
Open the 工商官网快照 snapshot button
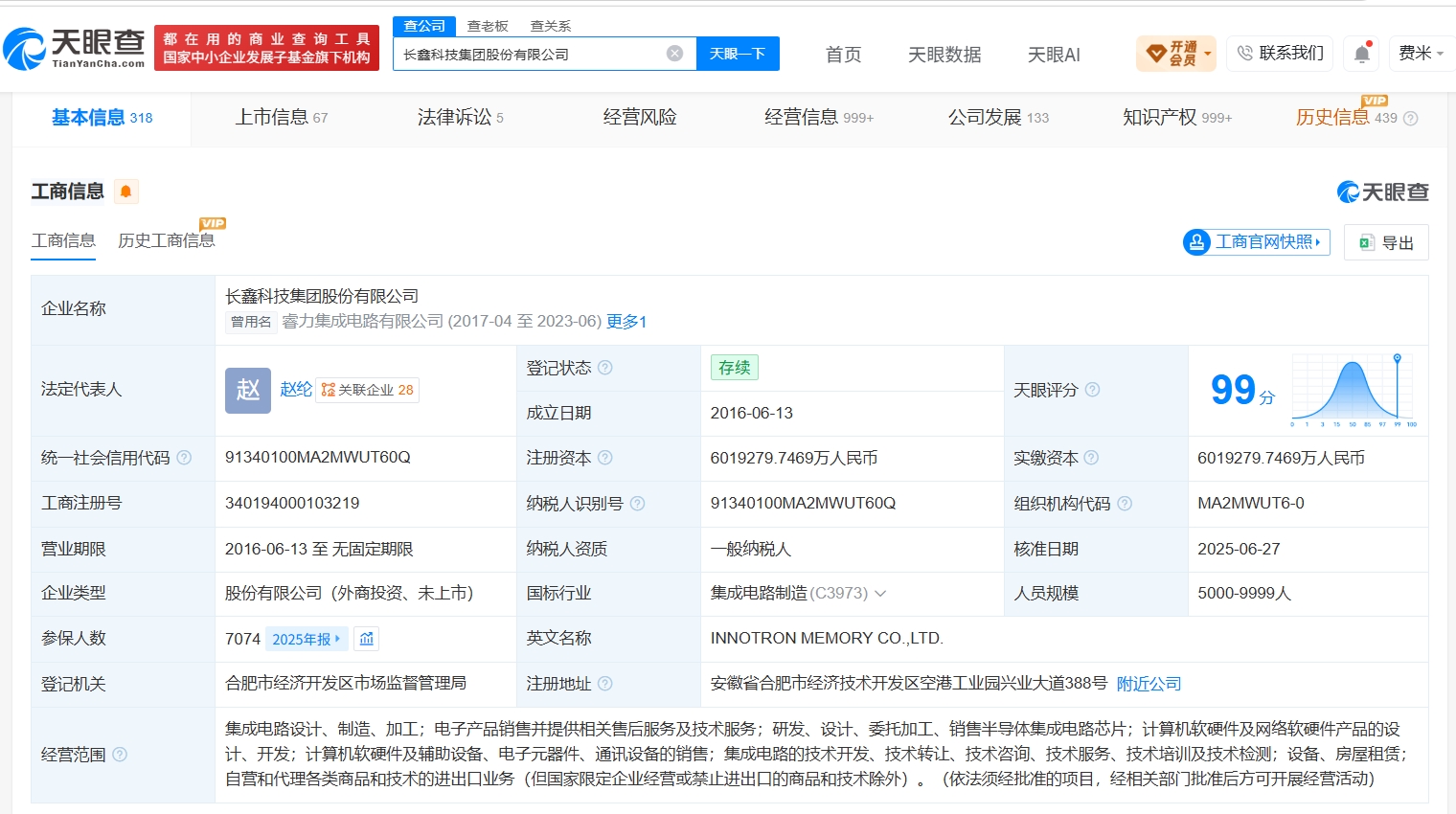pos(1257,242)
